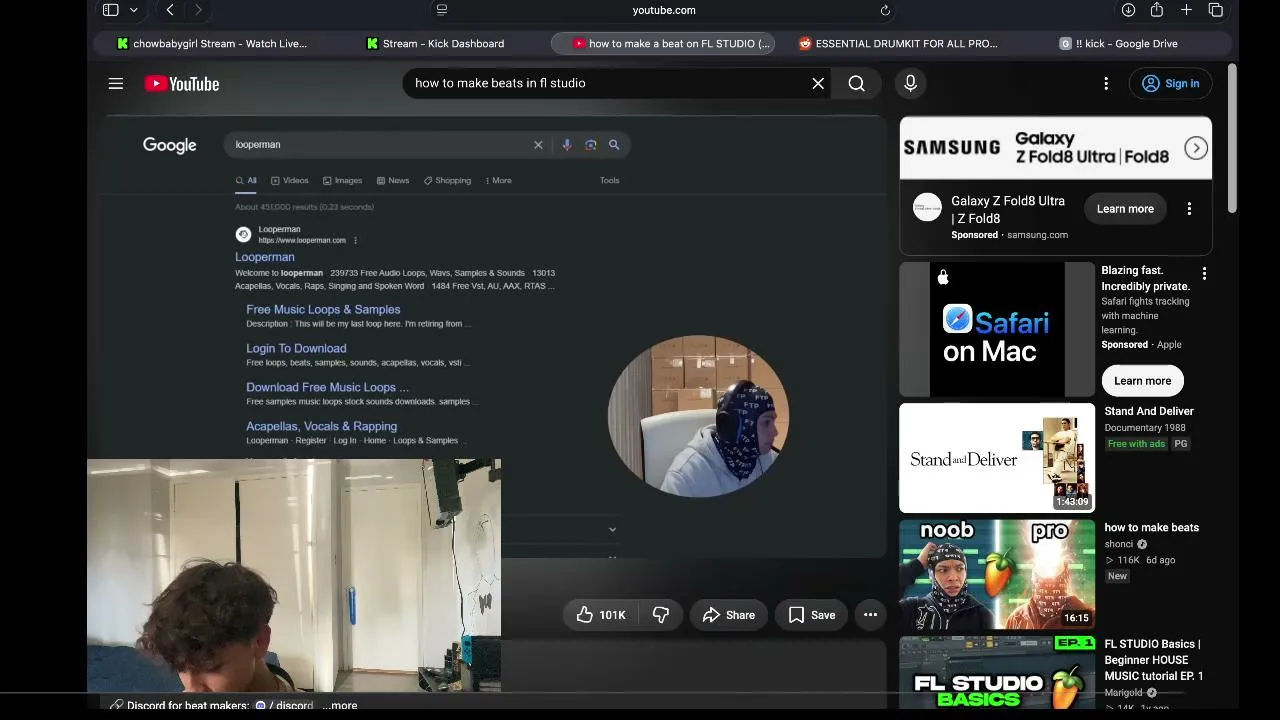Click the youtube.com address bar

[x=664, y=10]
